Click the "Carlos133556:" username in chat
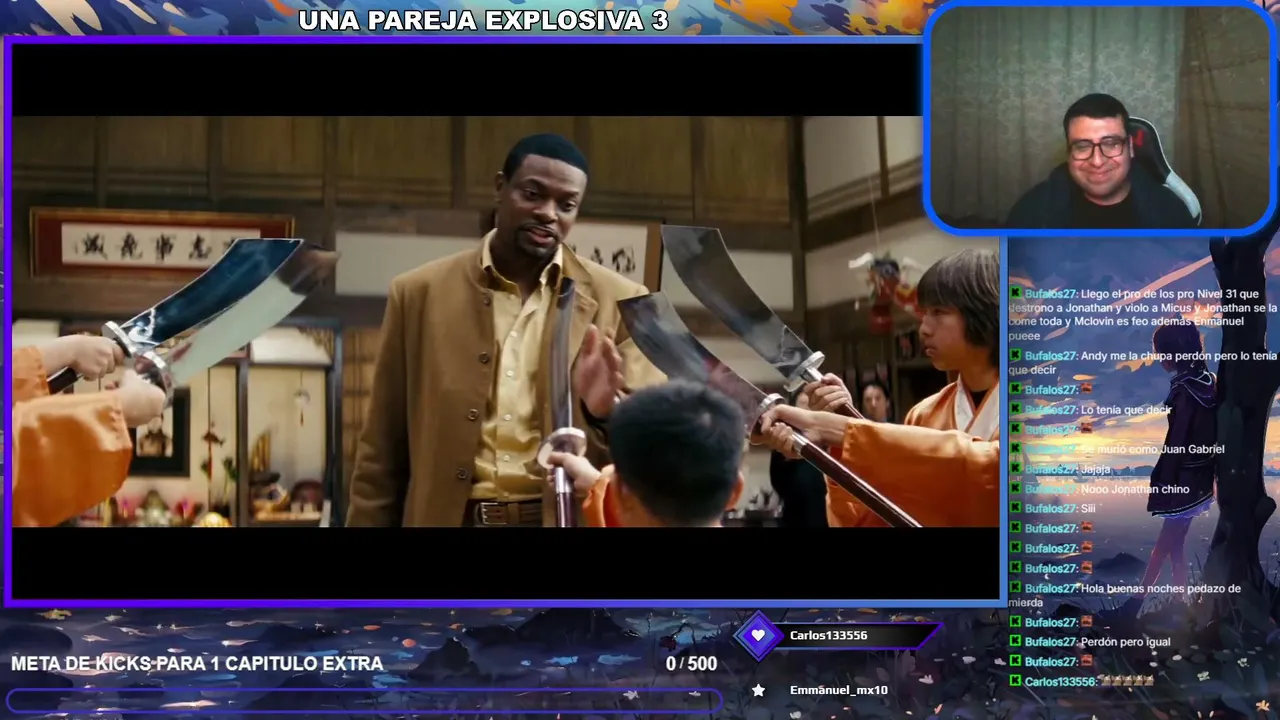1280x720 pixels. click(1061, 681)
